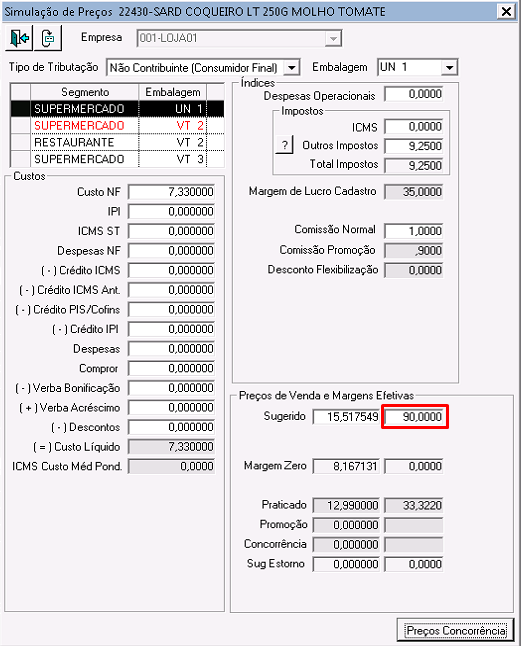Click the exit door icon button
This screenshot has height=646, width=522.
coord(19,38)
